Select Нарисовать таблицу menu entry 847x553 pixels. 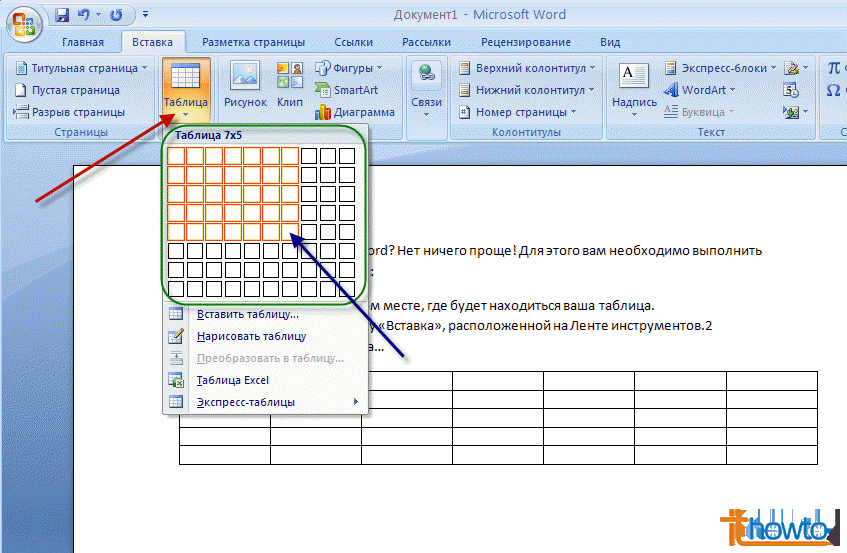click(x=251, y=336)
